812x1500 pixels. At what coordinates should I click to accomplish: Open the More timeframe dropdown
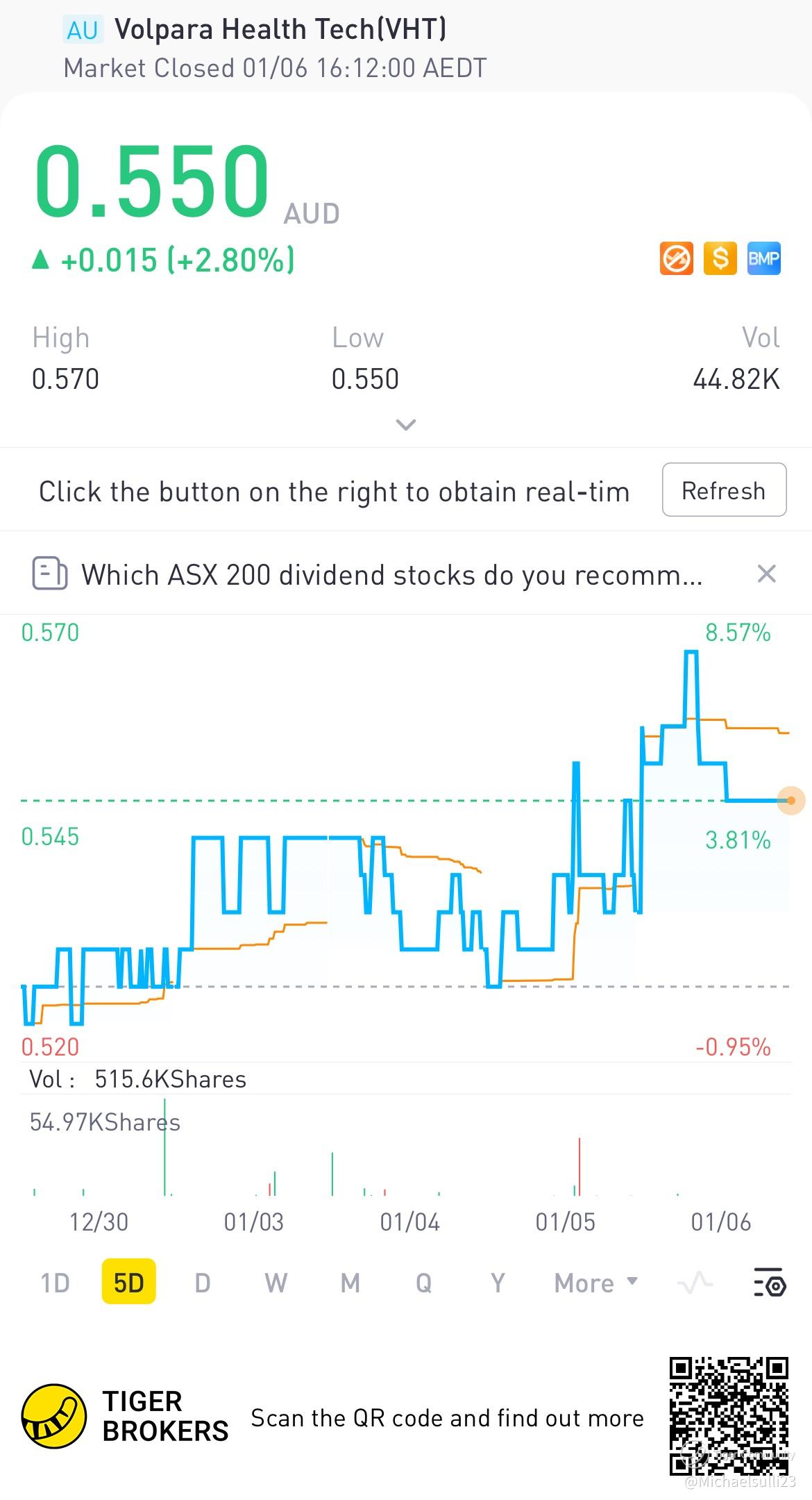click(595, 1283)
